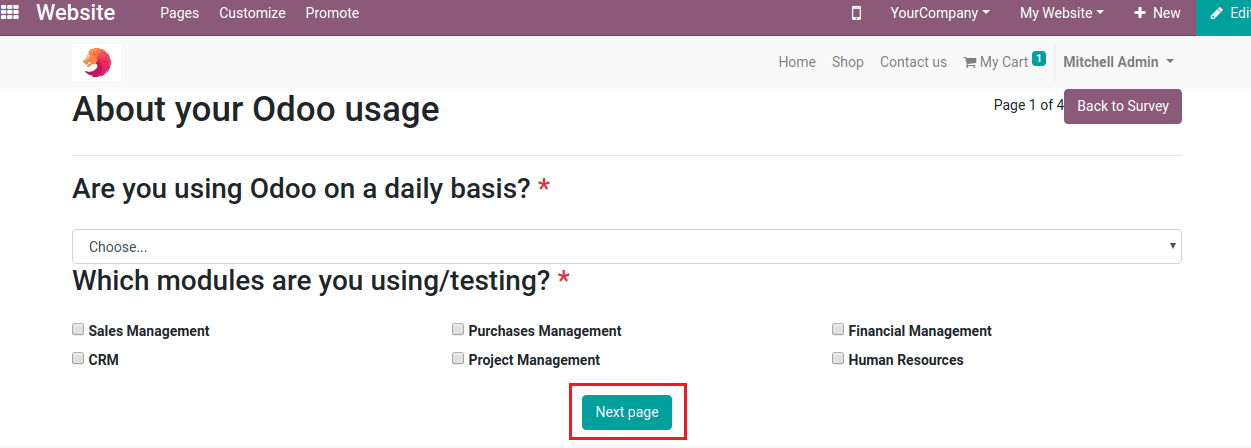Click the 'Page 1 of 4' indicator text
The image size is (1251, 448).
[1028, 105]
